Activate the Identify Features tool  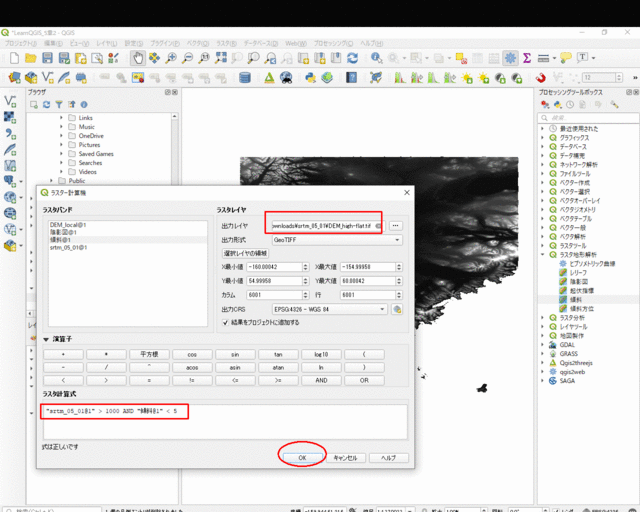(x=376, y=58)
